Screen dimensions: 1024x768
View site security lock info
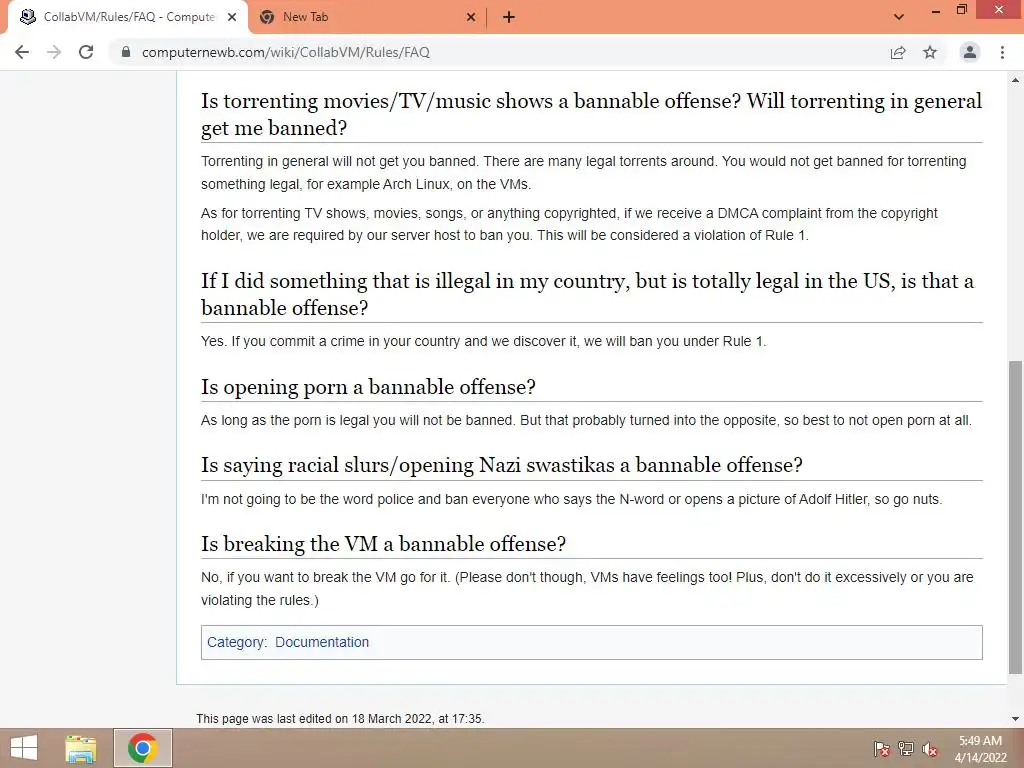point(126,52)
